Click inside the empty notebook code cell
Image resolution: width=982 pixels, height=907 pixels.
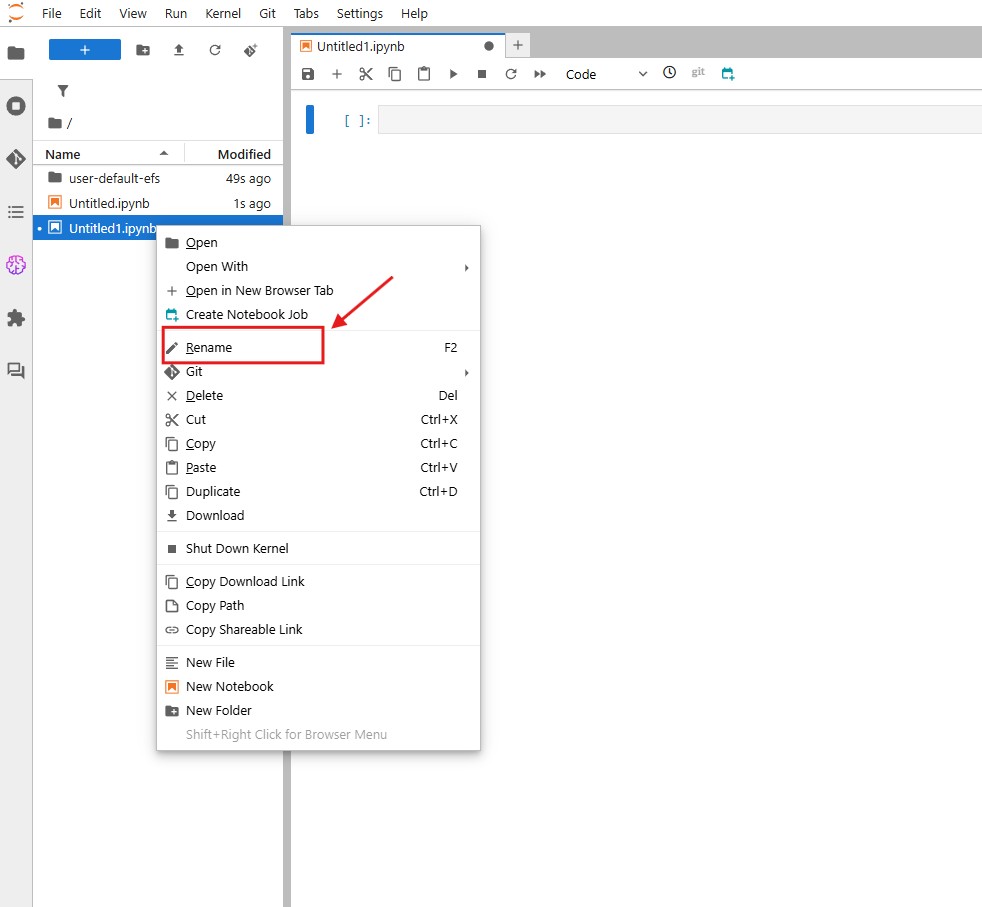[680, 120]
